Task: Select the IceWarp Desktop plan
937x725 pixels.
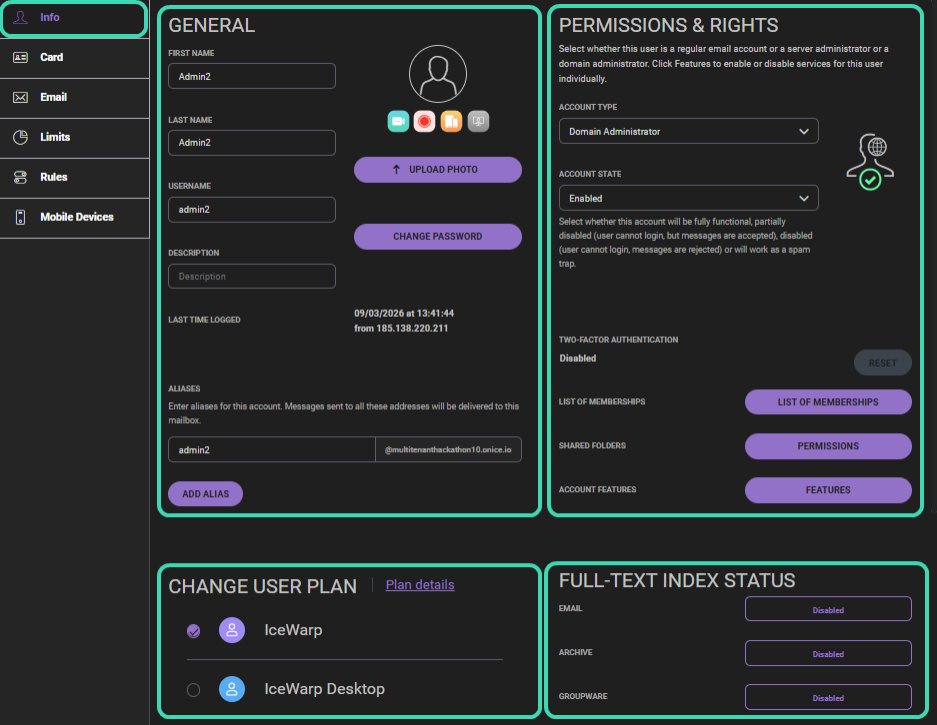Action: pyautogui.click(x=195, y=689)
